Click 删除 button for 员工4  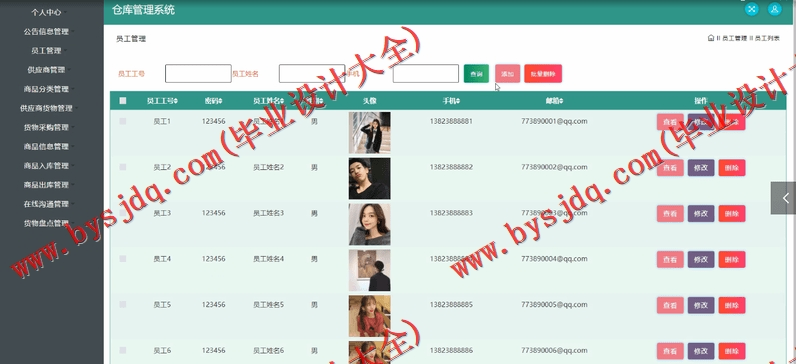(x=732, y=259)
